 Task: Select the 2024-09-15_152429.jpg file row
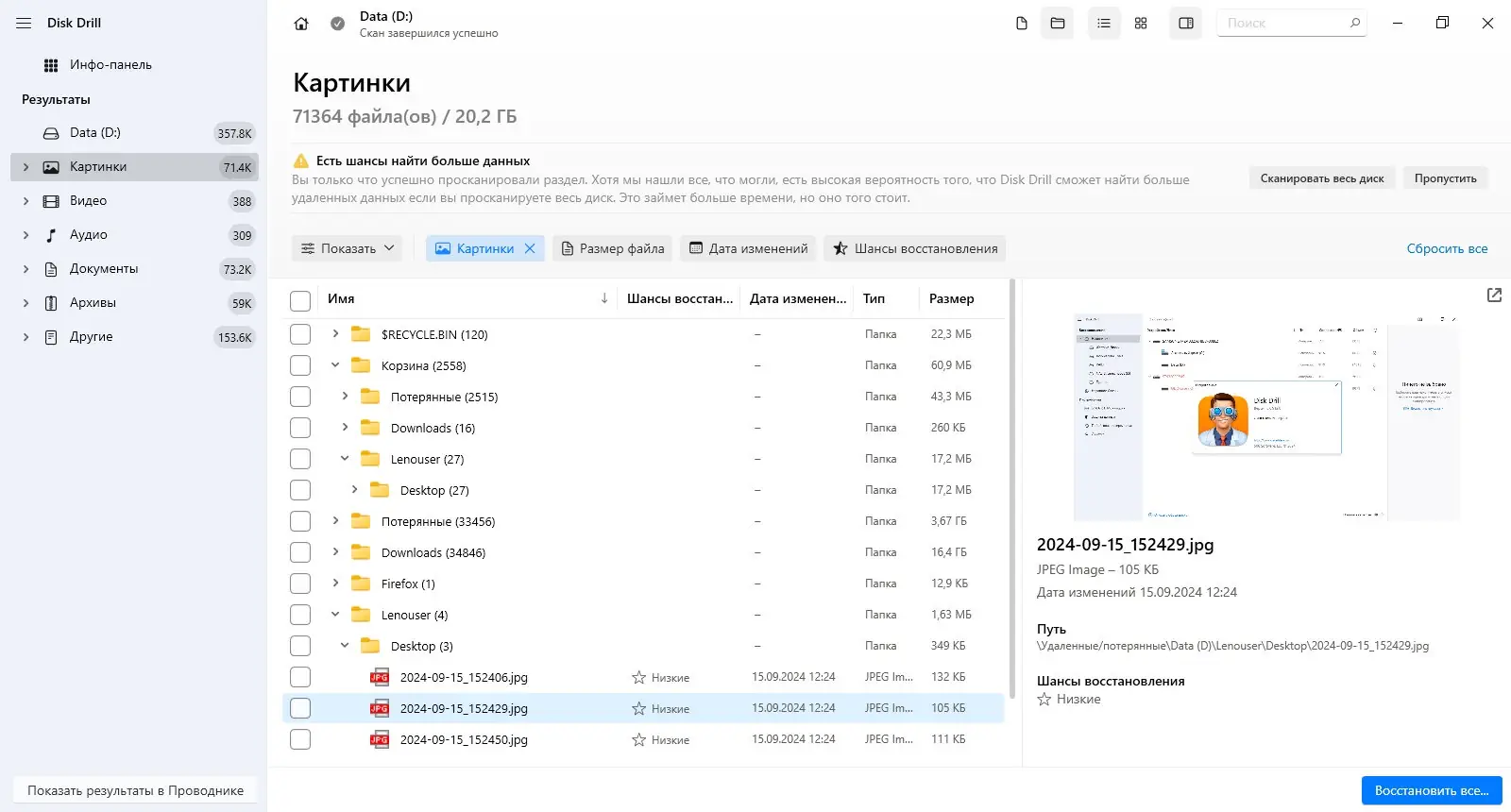[x=643, y=708]
